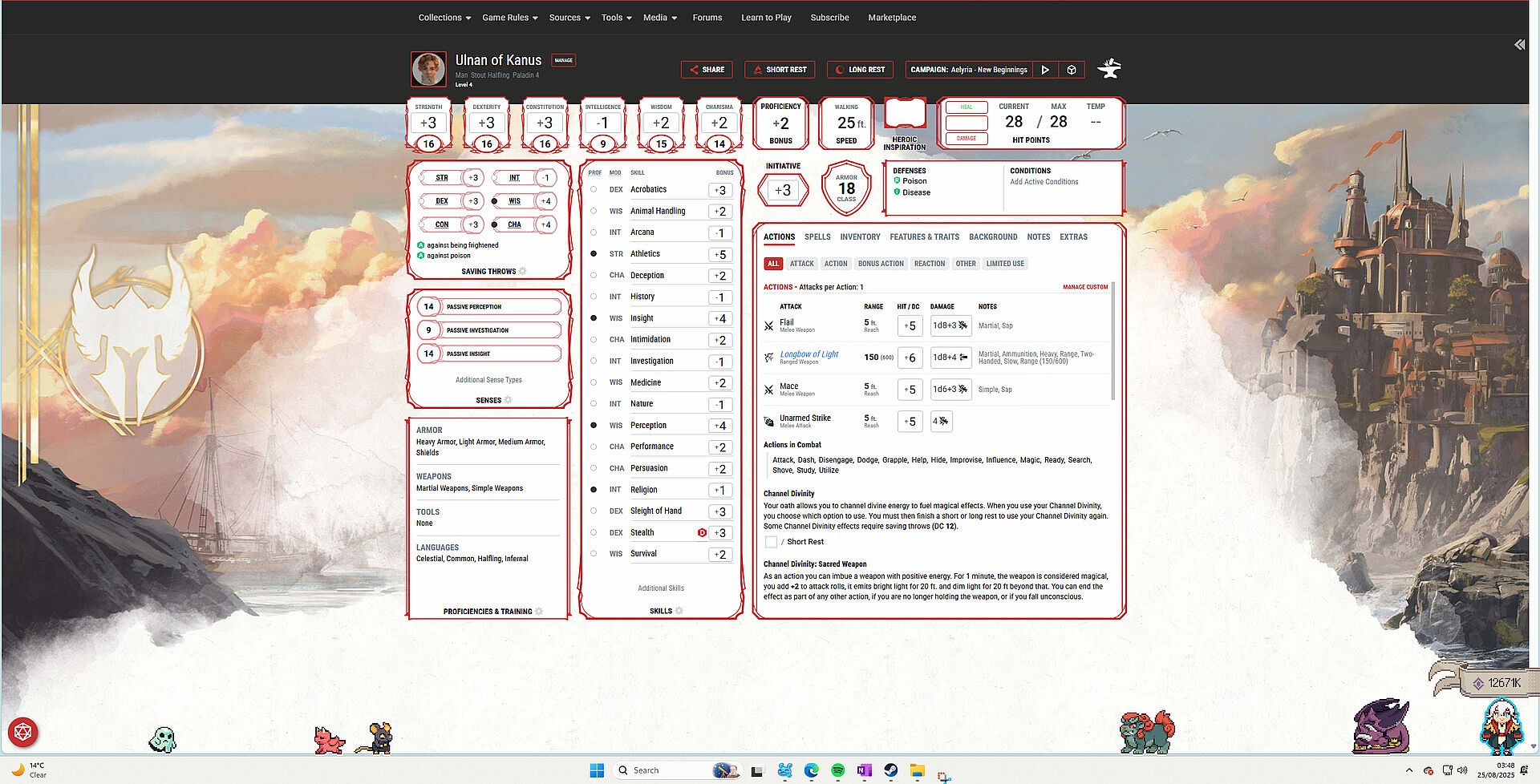Show hidden system tray icons
Image resolution: width=1540 pixels, height=784 pixels.
click(x=1409, y=770)
